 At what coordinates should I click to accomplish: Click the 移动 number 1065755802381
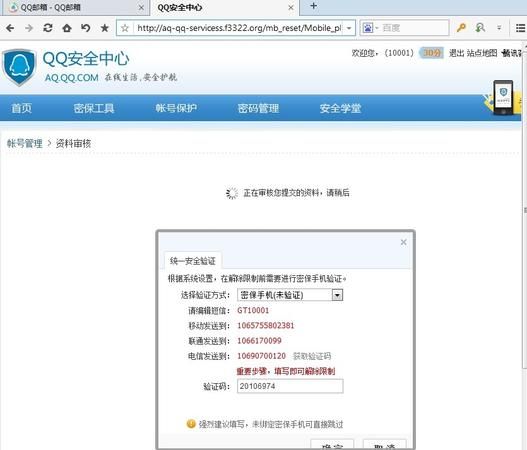(x=266, y=326)
